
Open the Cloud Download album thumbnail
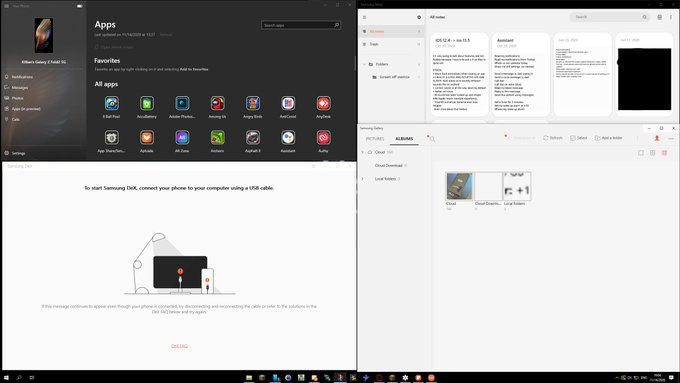[x=488, y=186]
